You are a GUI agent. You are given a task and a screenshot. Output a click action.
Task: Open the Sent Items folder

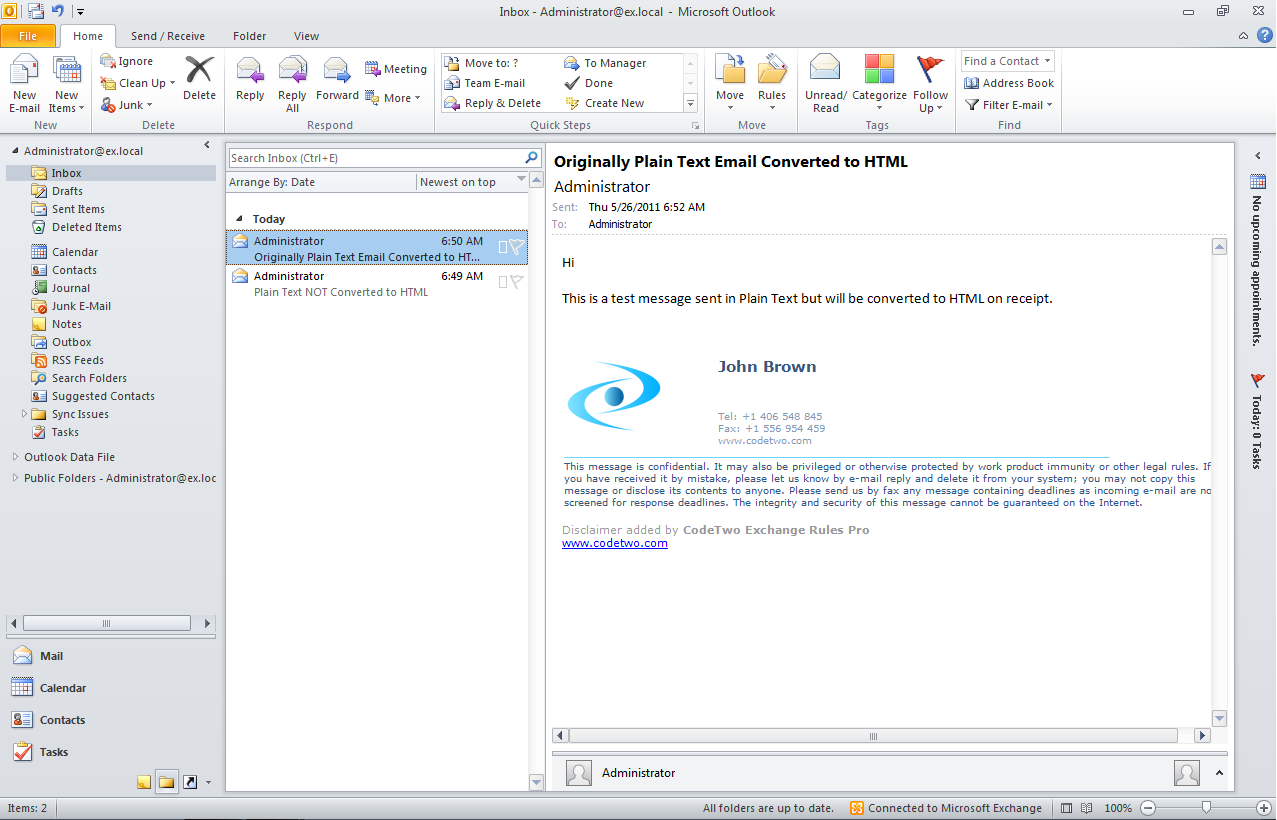[x=78, y=209]
